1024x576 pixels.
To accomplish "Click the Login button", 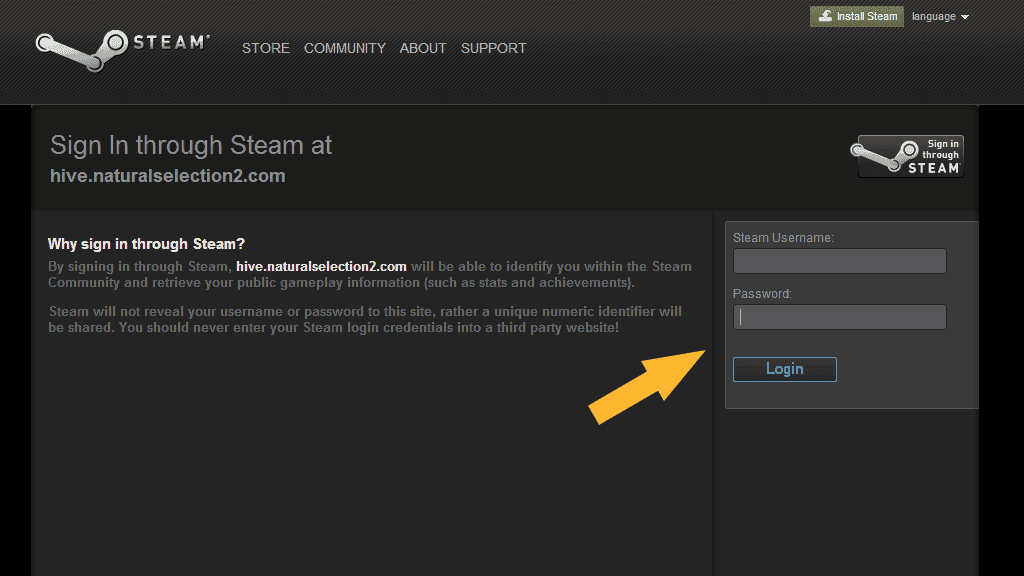I will coord(784,369).
